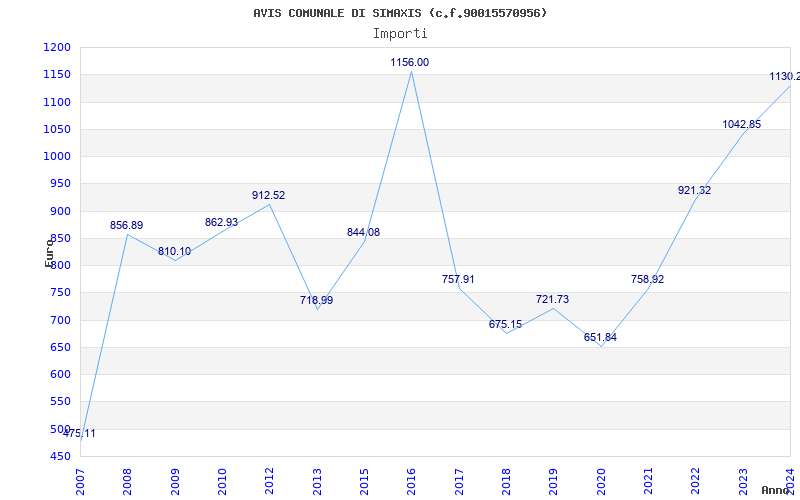This screenshot has height=500, width=800.
Task: Click the x-axis year 2008
Action: click(x=127, y=482)
